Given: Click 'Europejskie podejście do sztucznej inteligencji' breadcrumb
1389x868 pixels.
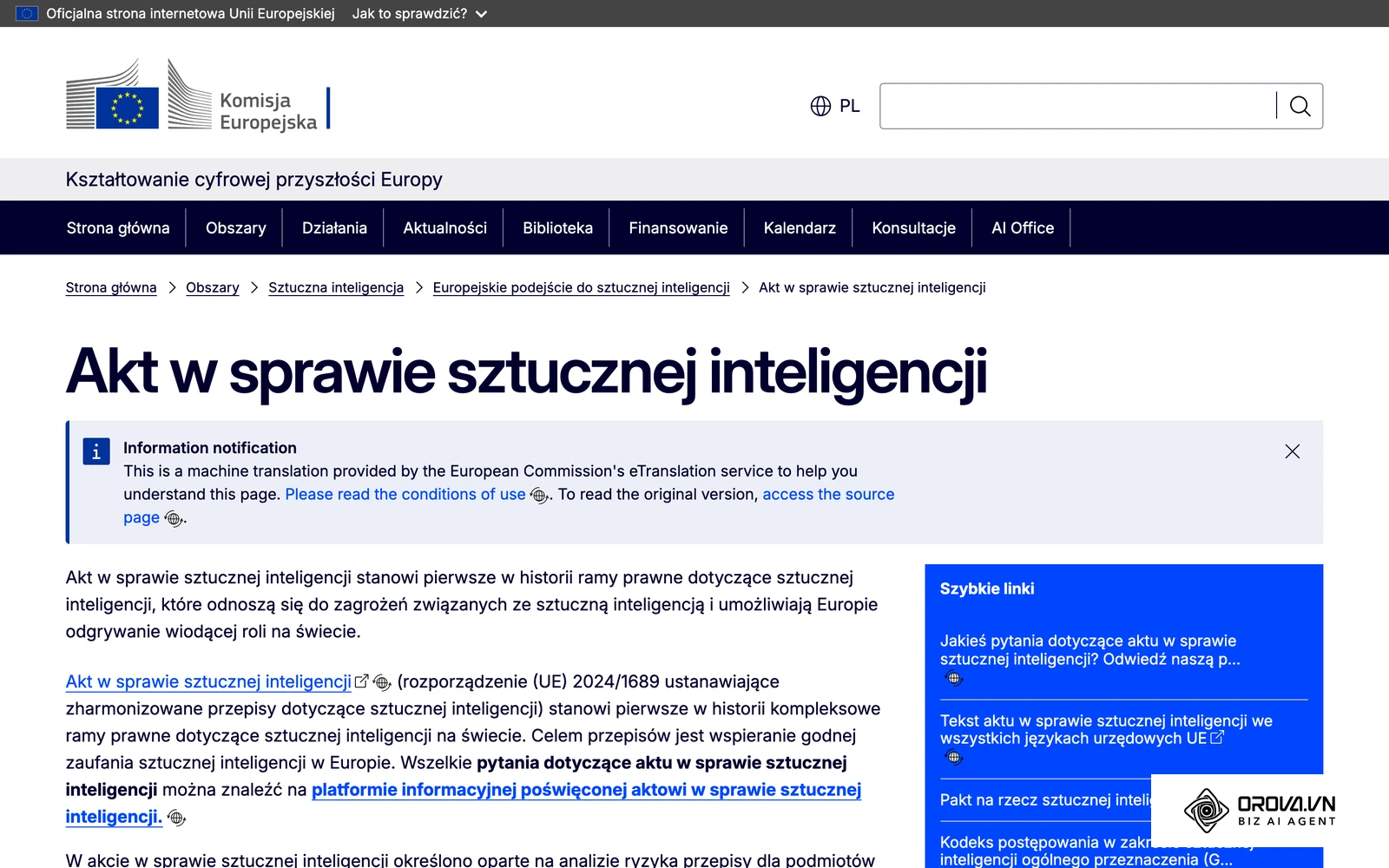Looking at the screenshot, I should click(x=581, y=287).
